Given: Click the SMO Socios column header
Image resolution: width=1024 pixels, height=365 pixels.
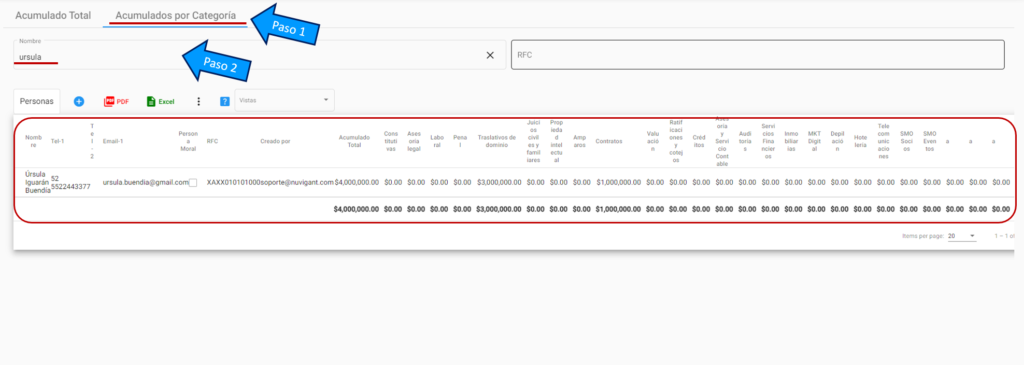Looking at the screenshot, I should [906, 140].
